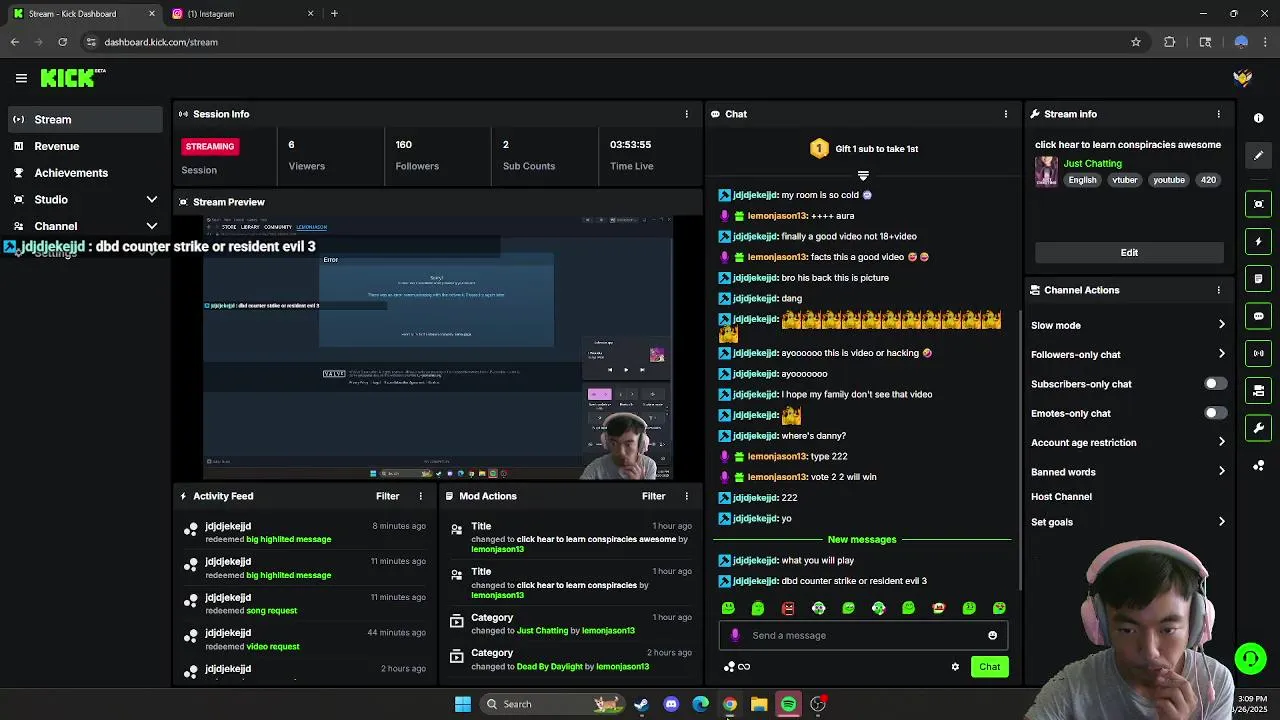Toggle the Chat panel via the speech bubble icon

[1258, 316]
